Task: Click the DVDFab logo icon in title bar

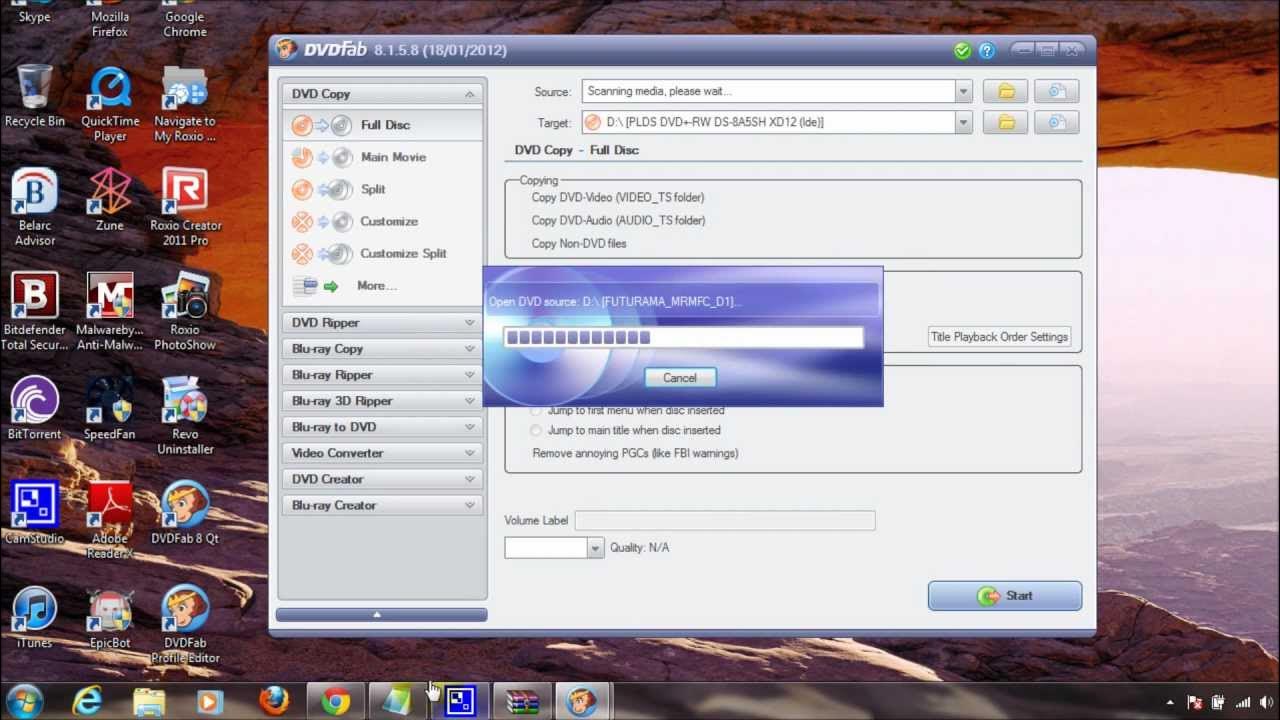Action: pyautogui.click(x=287, y=50)
